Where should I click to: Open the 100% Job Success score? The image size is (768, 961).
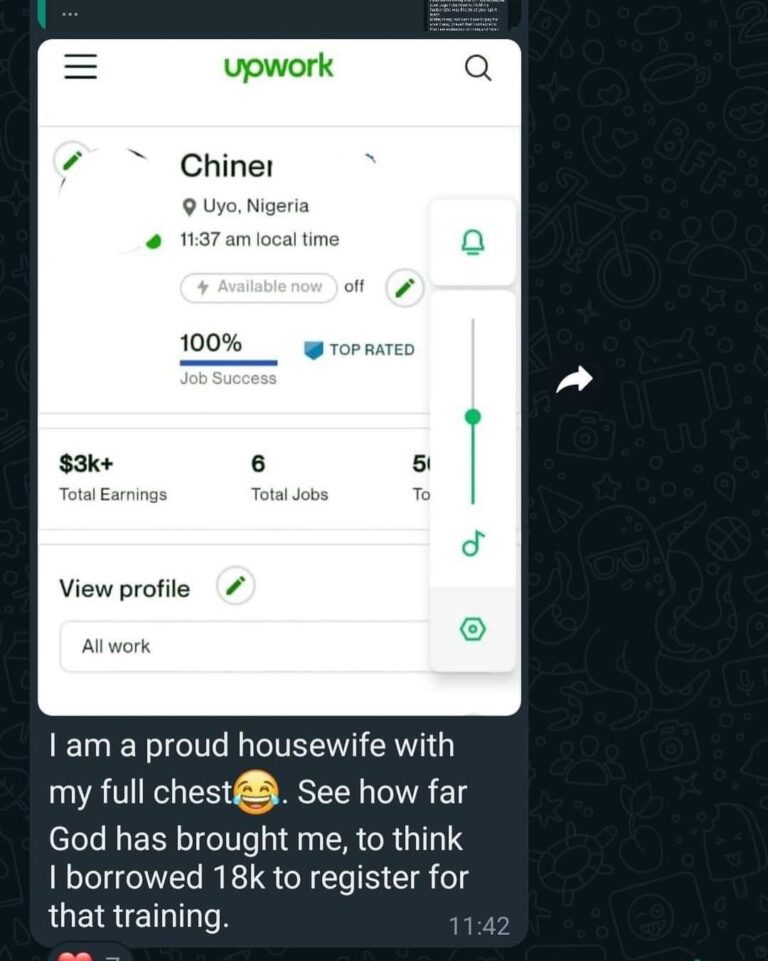click(x=228, y=359)
